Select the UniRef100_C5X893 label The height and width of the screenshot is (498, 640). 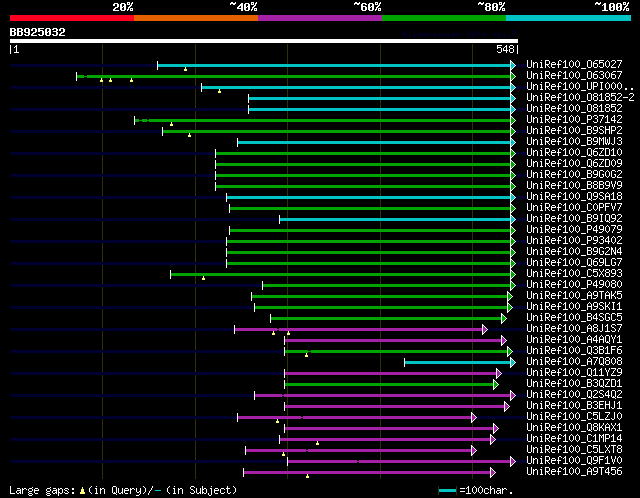[574, 273]
